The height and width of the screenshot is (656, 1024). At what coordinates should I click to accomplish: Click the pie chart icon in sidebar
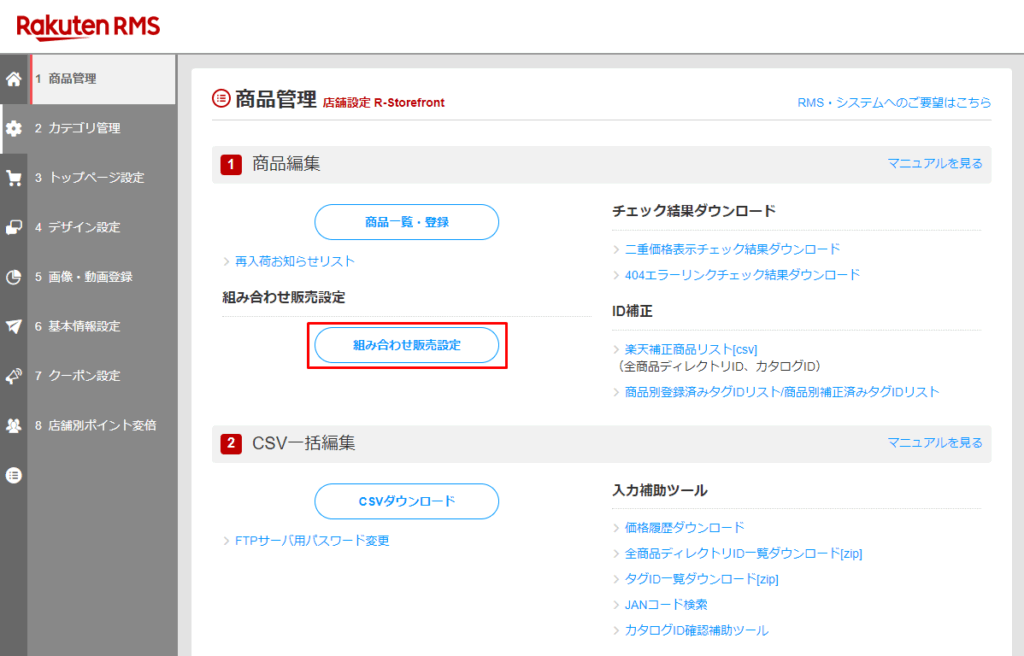[14, 277]
